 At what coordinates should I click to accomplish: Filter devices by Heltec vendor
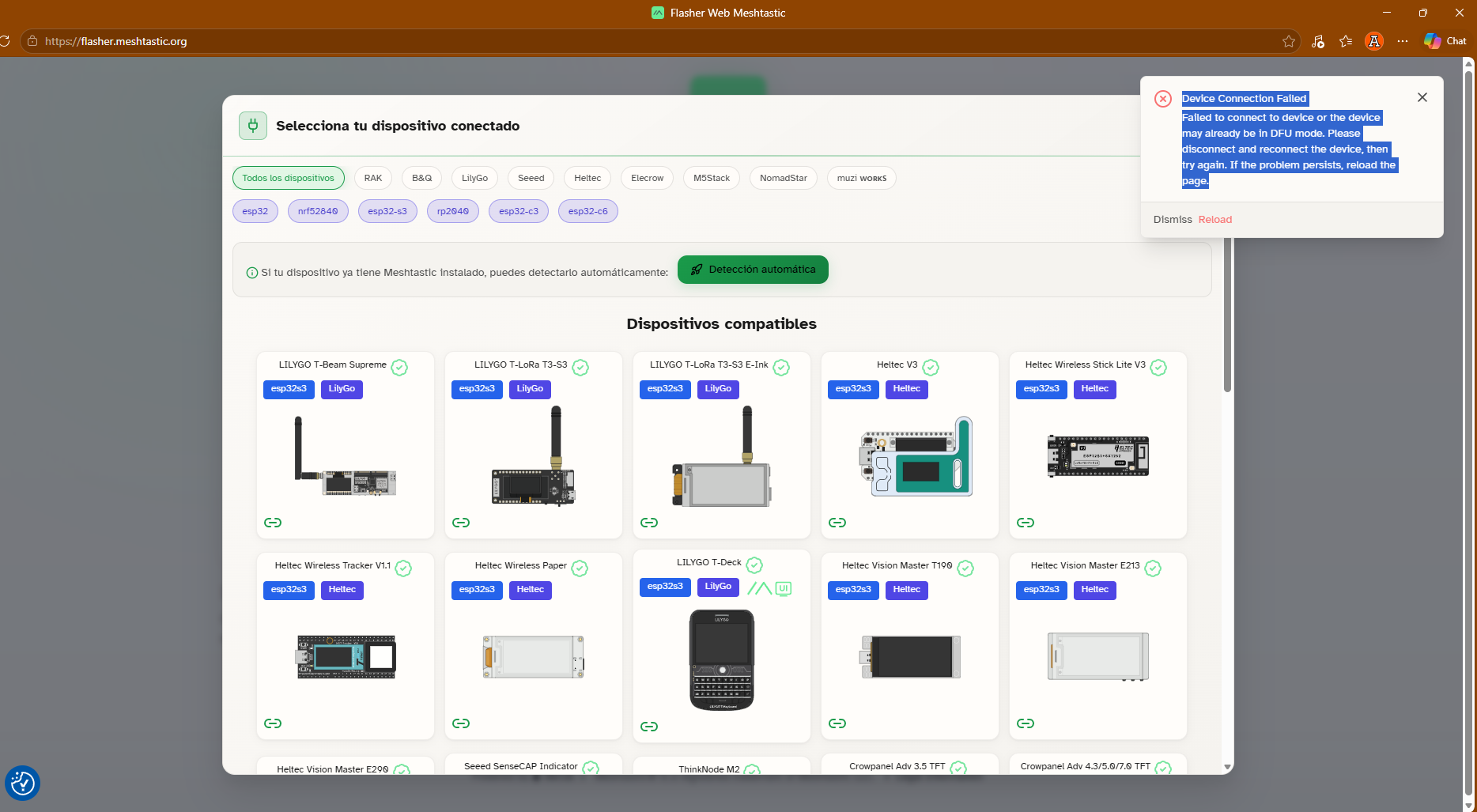(587, 178)
